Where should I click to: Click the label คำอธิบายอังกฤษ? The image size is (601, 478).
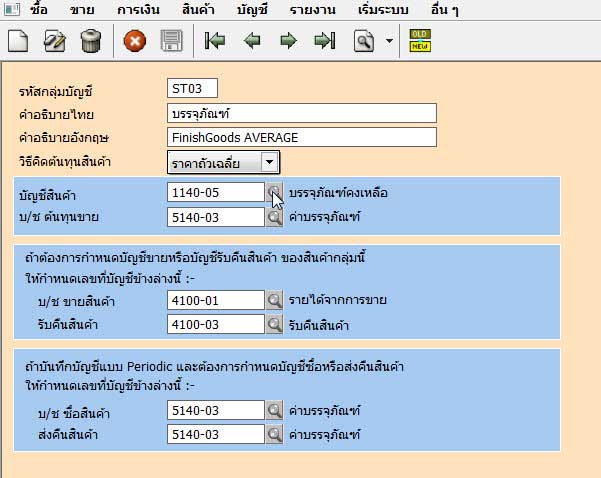tap(64, 138)
